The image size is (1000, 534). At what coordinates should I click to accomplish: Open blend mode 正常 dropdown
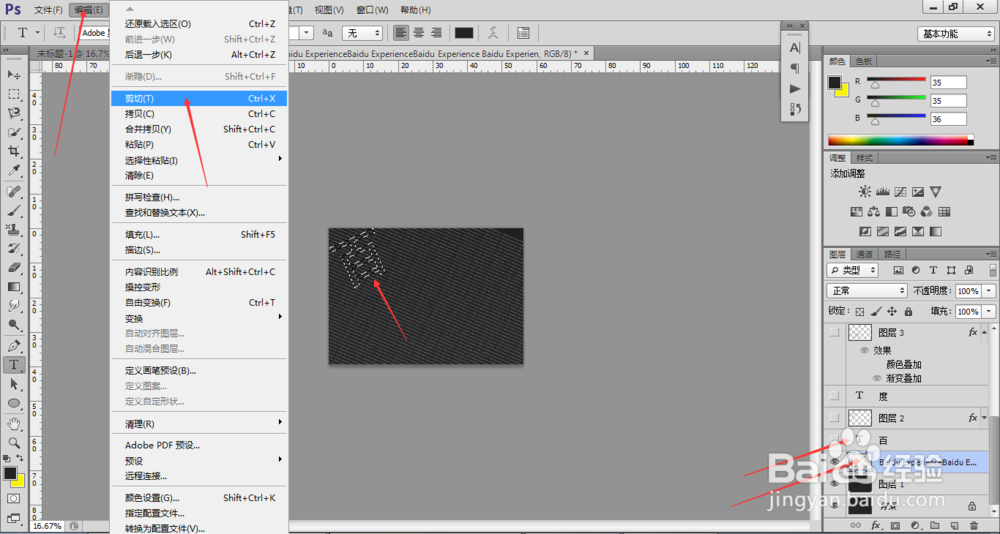point(867,290)
